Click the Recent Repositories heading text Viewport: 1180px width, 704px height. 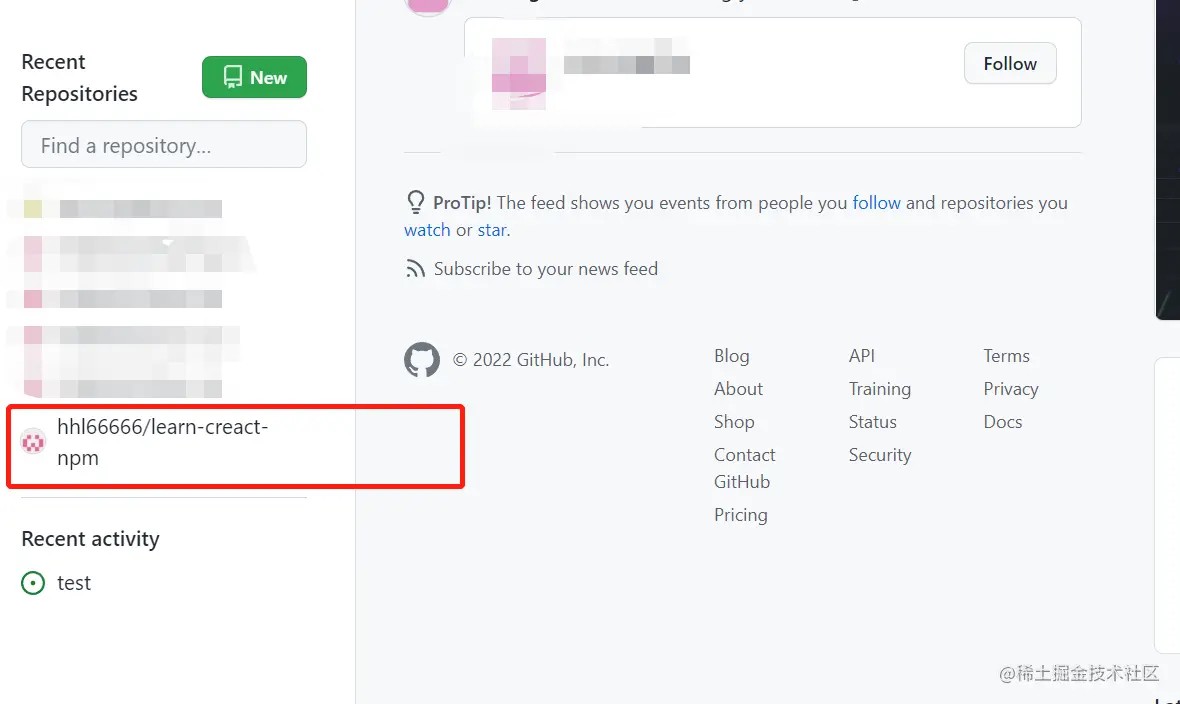79,78
